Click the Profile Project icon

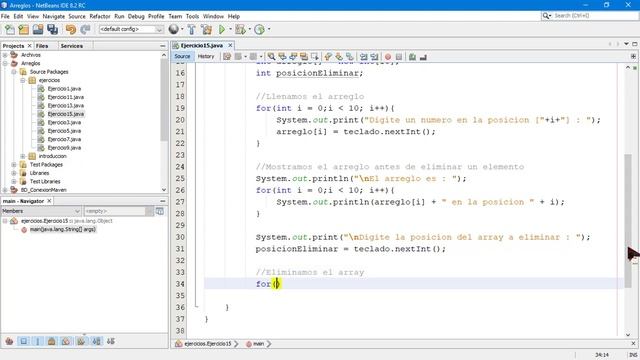(259, 29)
